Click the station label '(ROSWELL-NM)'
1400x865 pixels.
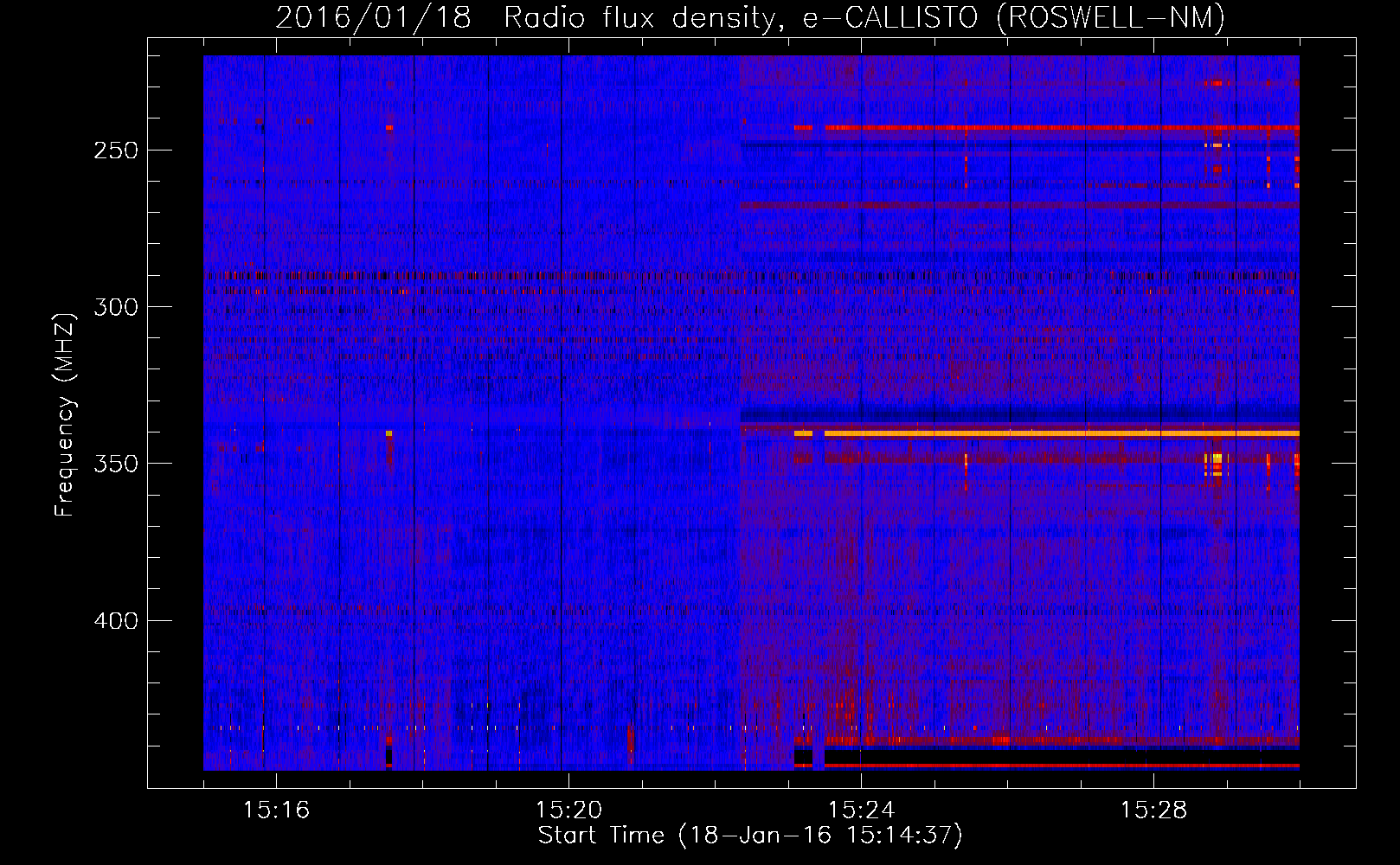[1111, 17]
